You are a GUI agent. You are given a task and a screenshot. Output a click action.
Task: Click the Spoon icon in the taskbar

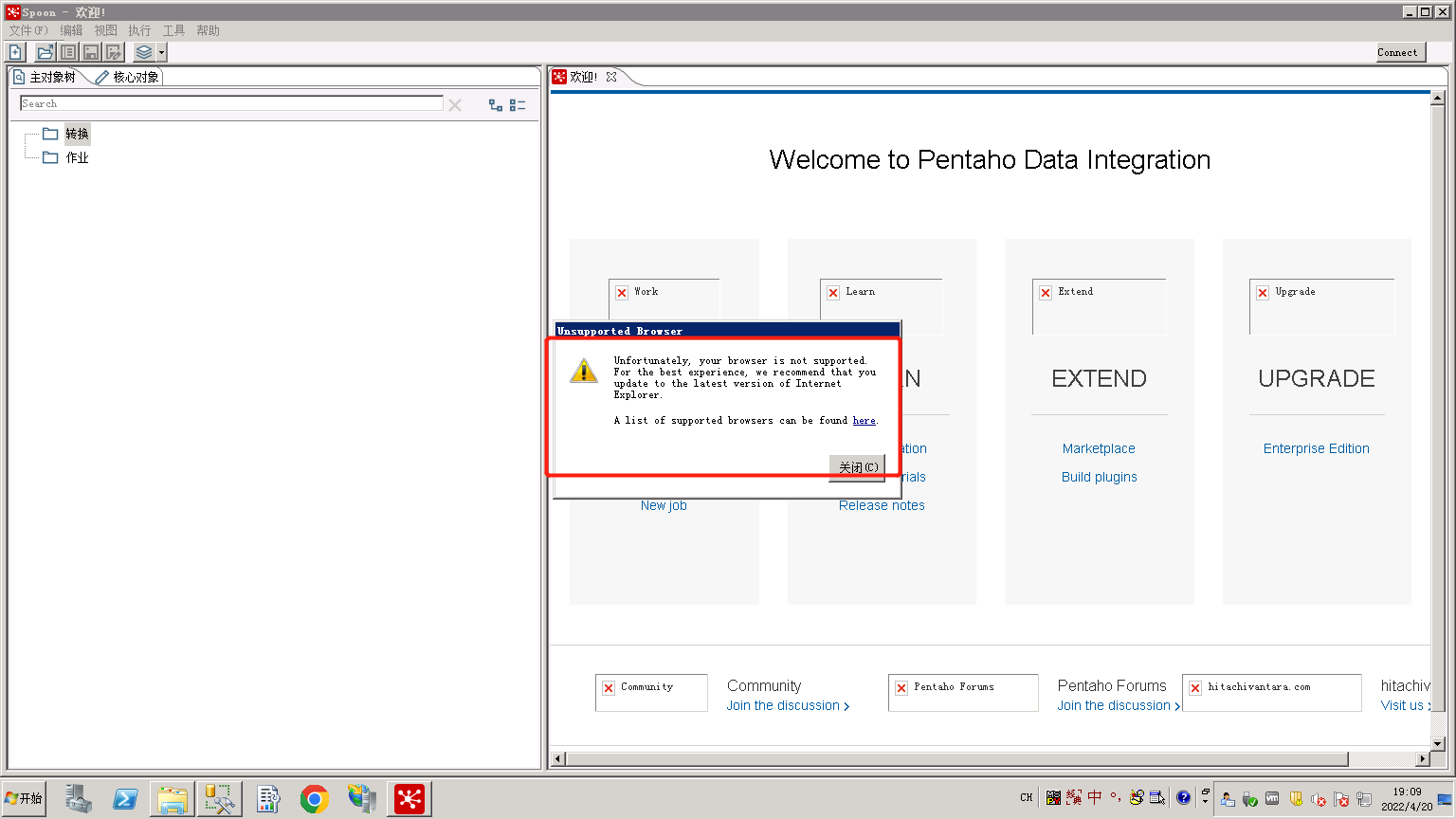tap(409, 798)
